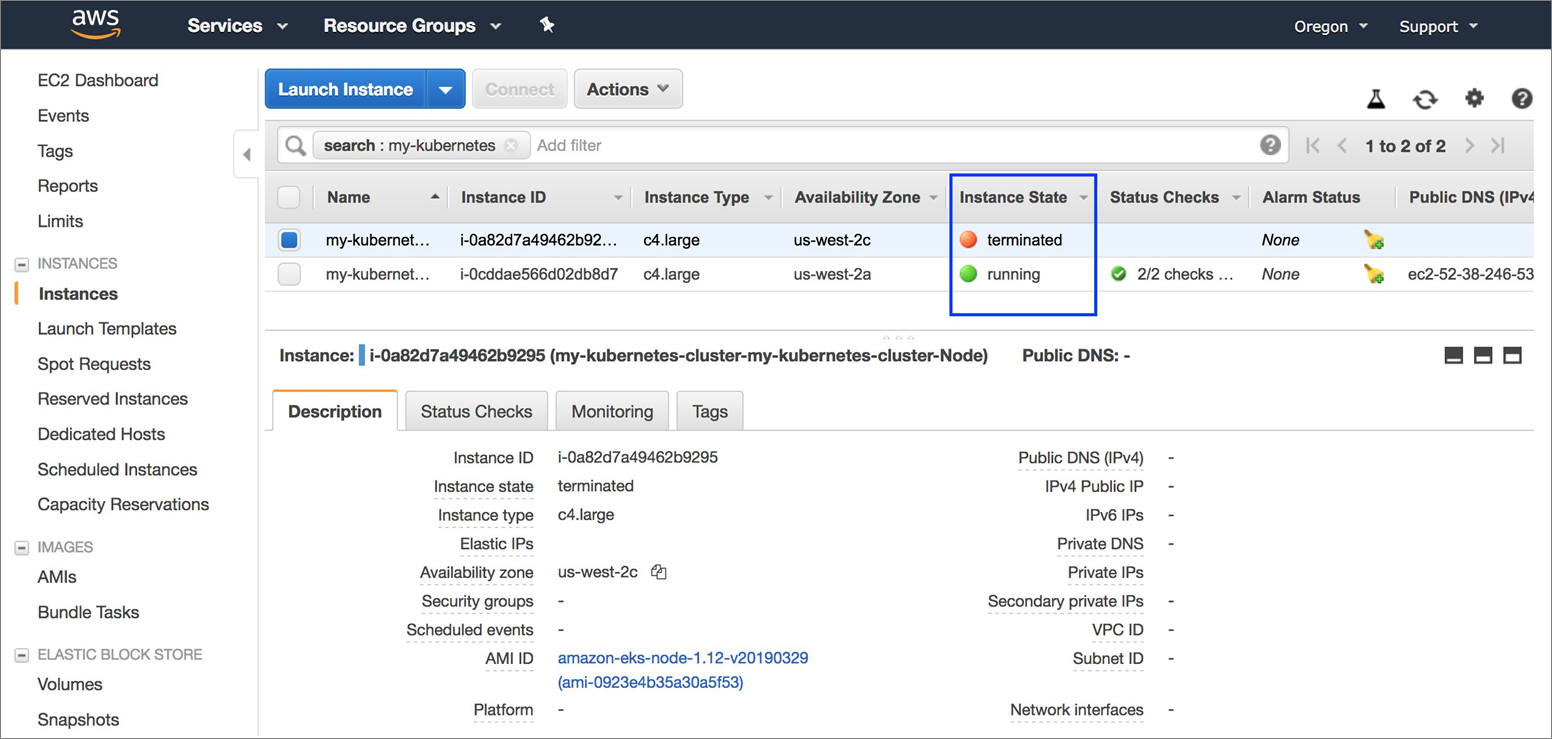
Task: Open the experiments flask icon
Action: (1377, 99)
